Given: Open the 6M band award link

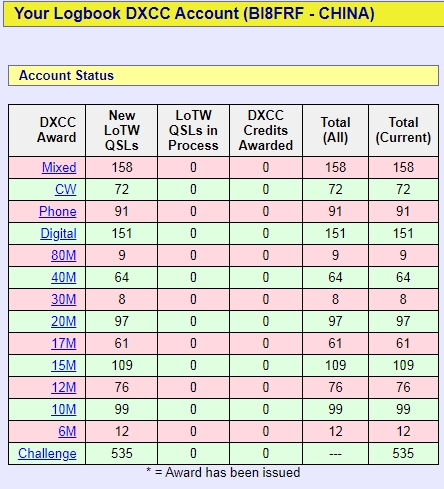Looking at the screenshot, I should pos(67,431).
